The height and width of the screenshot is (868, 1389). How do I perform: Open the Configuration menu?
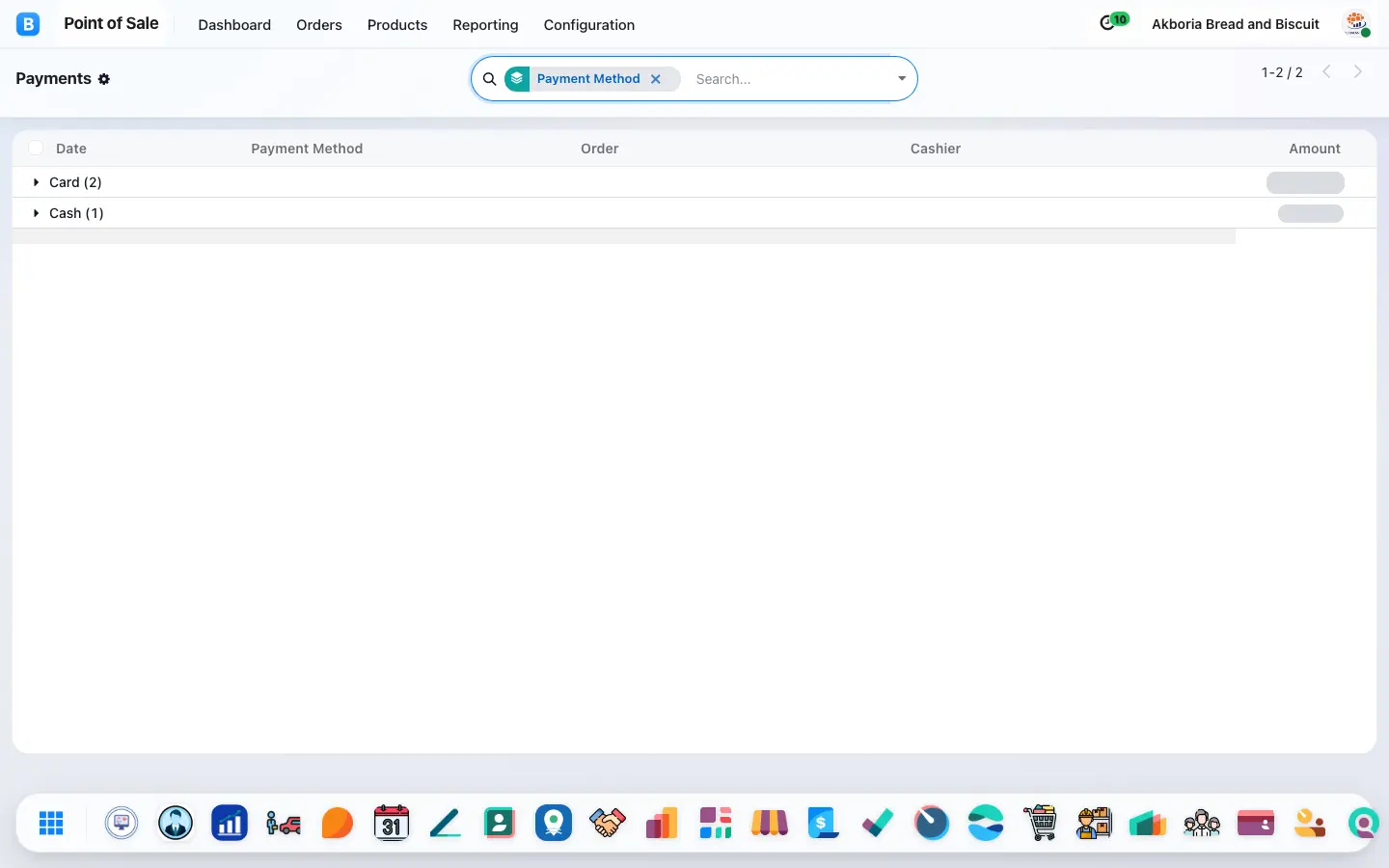click(589, 25)
